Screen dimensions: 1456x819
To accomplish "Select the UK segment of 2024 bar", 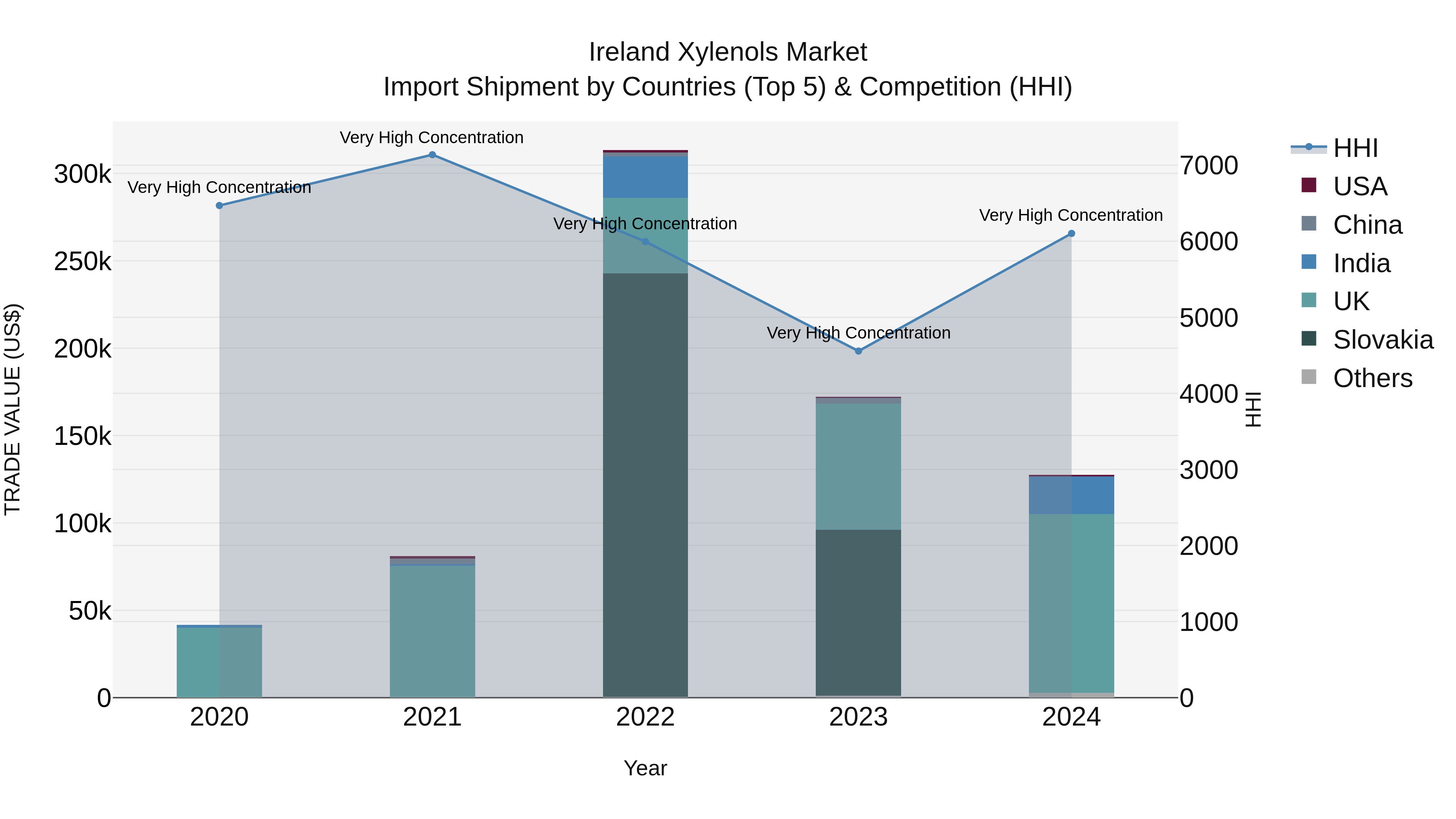I will (x=1072, y=604).
